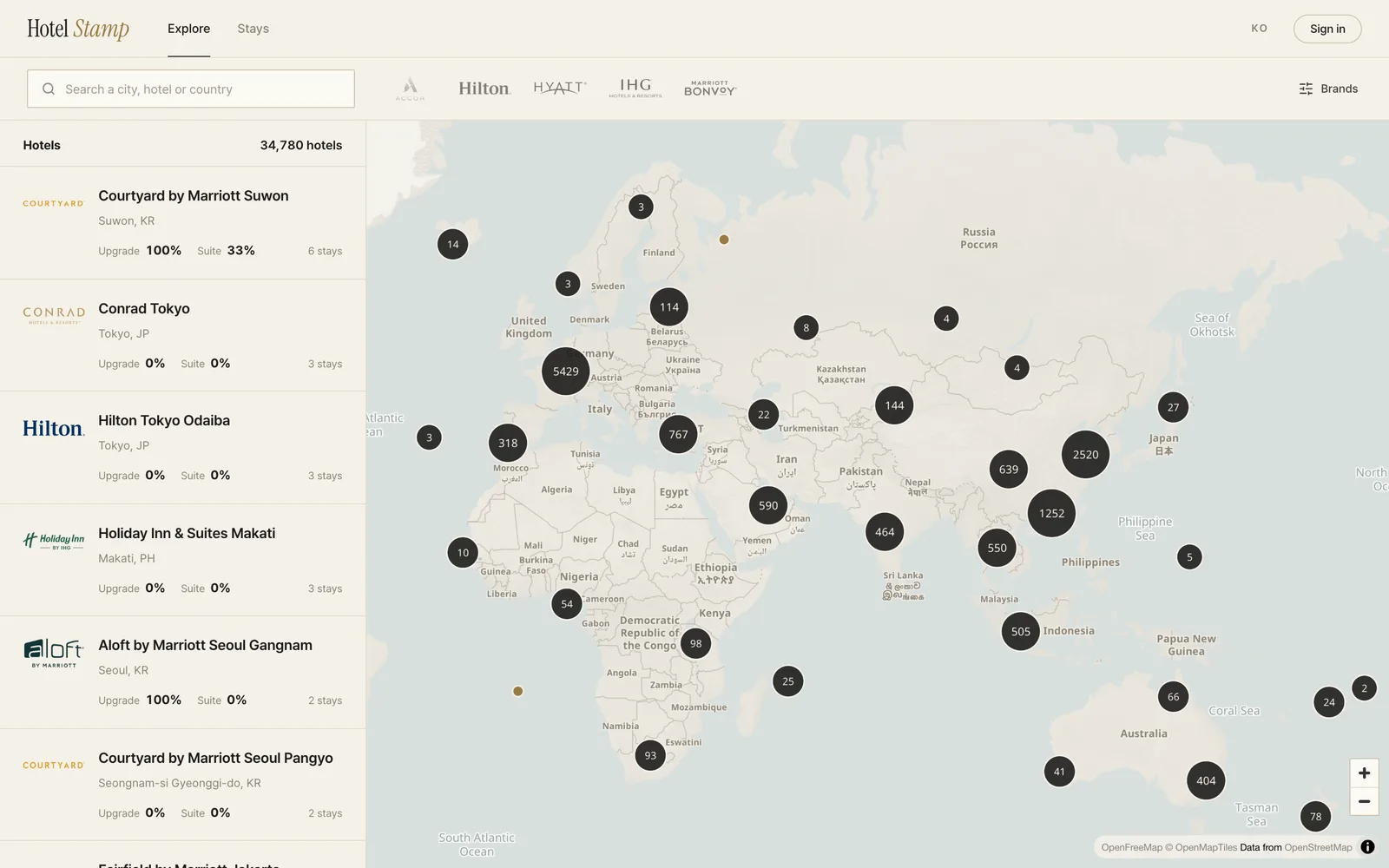The width and height of the screenshot is (1389, 868).
Task: Open Hilton Tokyo Odaiba listing
Action: pyautogui.click(x=182, y=448)
